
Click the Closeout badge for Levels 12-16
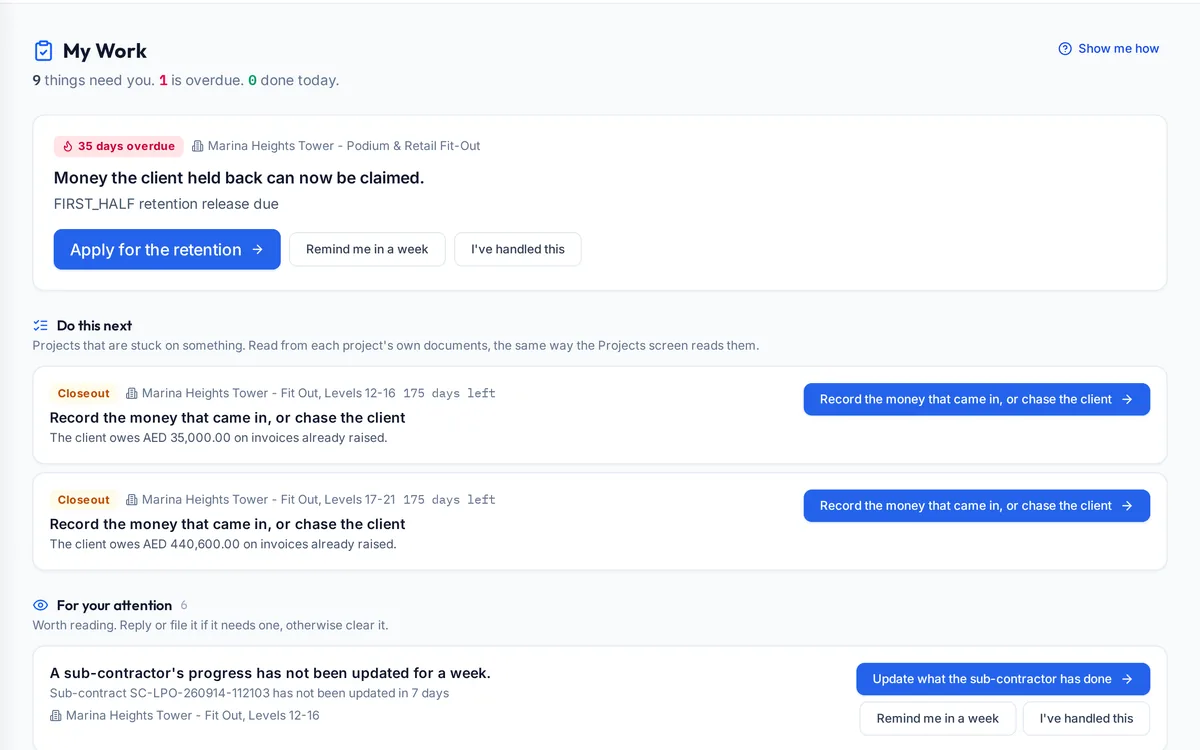tap(84, 393)
